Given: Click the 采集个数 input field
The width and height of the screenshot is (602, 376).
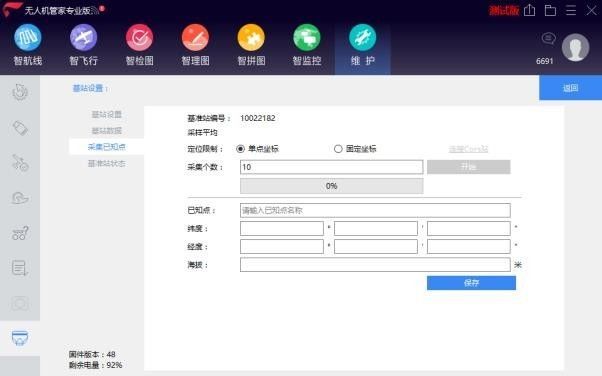Looking at the screenshot, I should click(332, 167).
